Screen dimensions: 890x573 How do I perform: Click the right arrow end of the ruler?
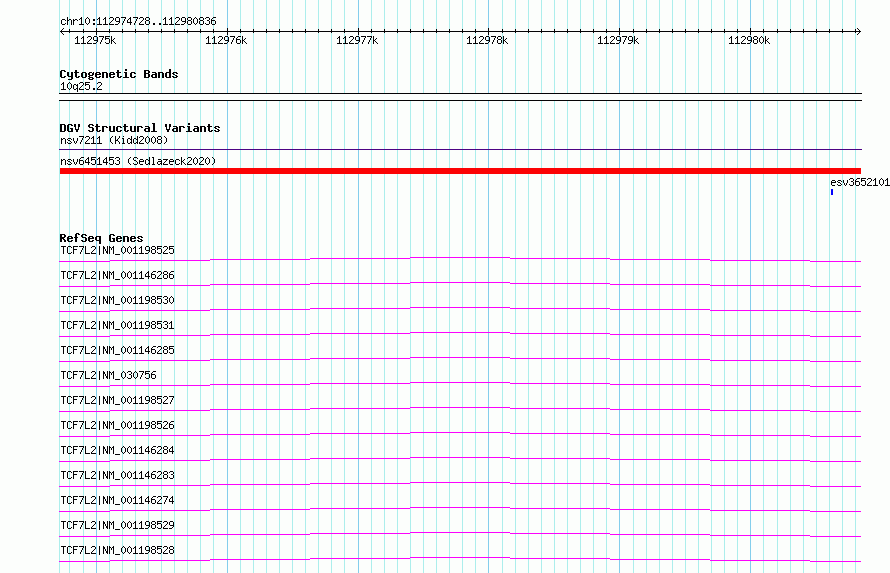(x=858, y=32)
